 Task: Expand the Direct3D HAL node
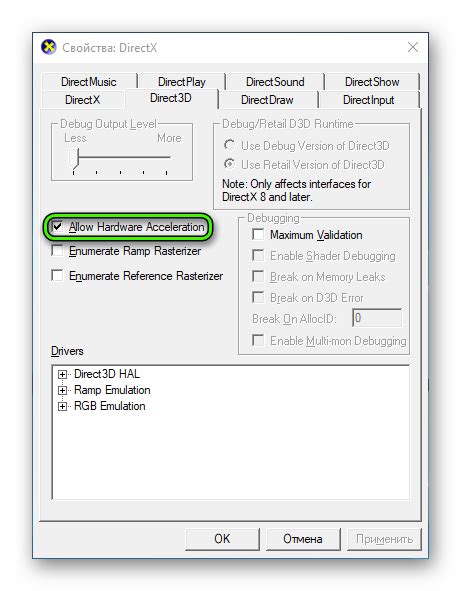click(62, 374)
